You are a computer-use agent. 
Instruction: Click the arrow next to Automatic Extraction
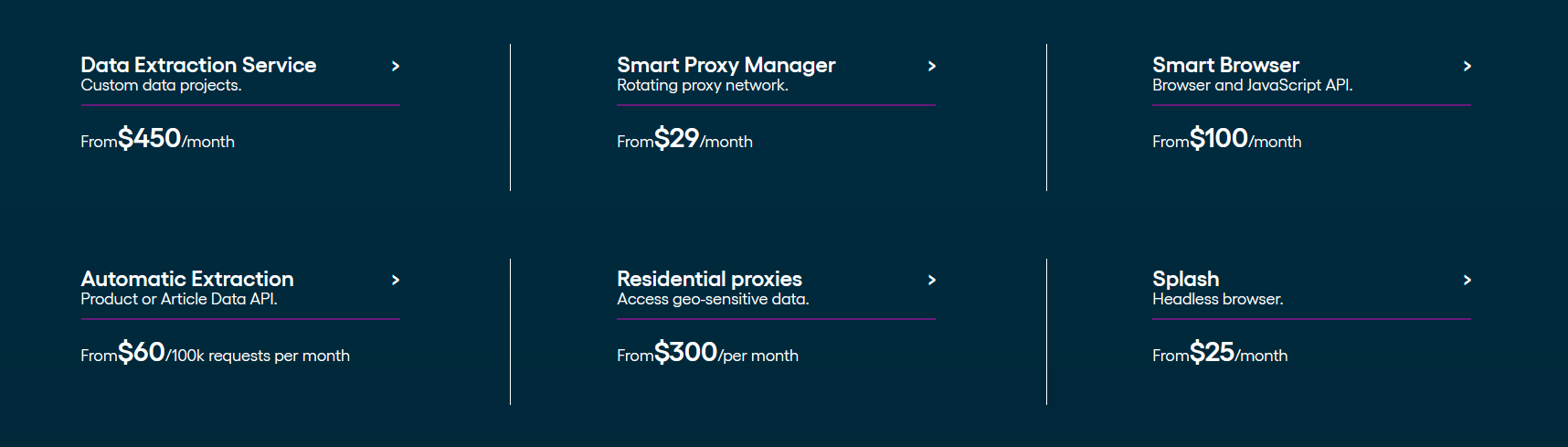(396, 280)
